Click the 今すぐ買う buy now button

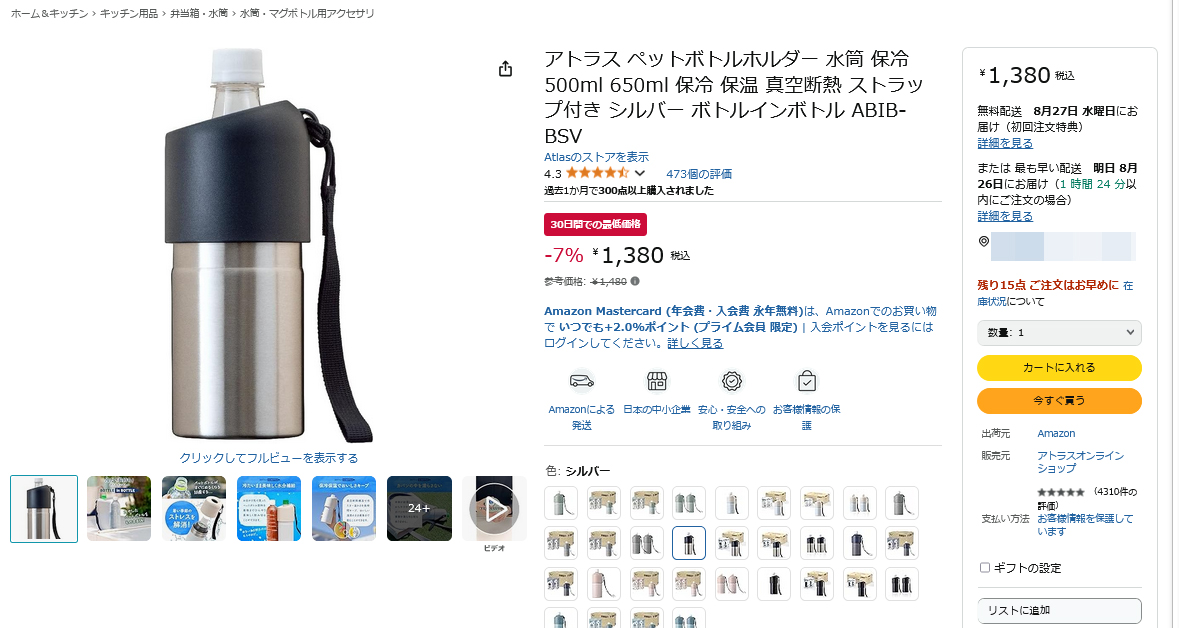[x=1059, y=401]
